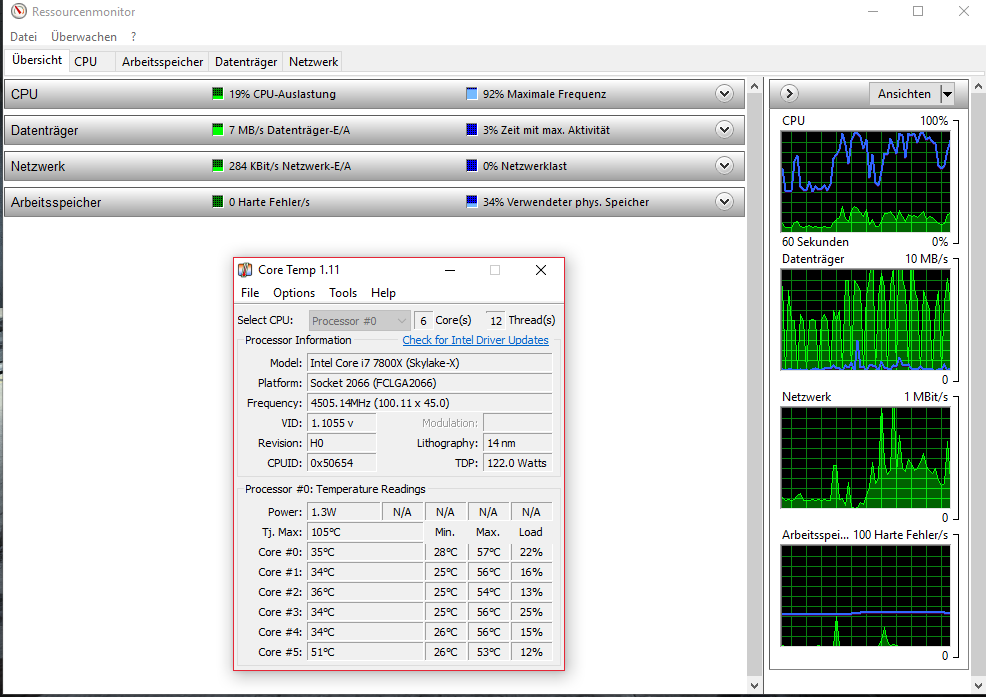Click the Power value 1.3W
The height and width of the screenshot is (697, 986).
pos(344,512)
